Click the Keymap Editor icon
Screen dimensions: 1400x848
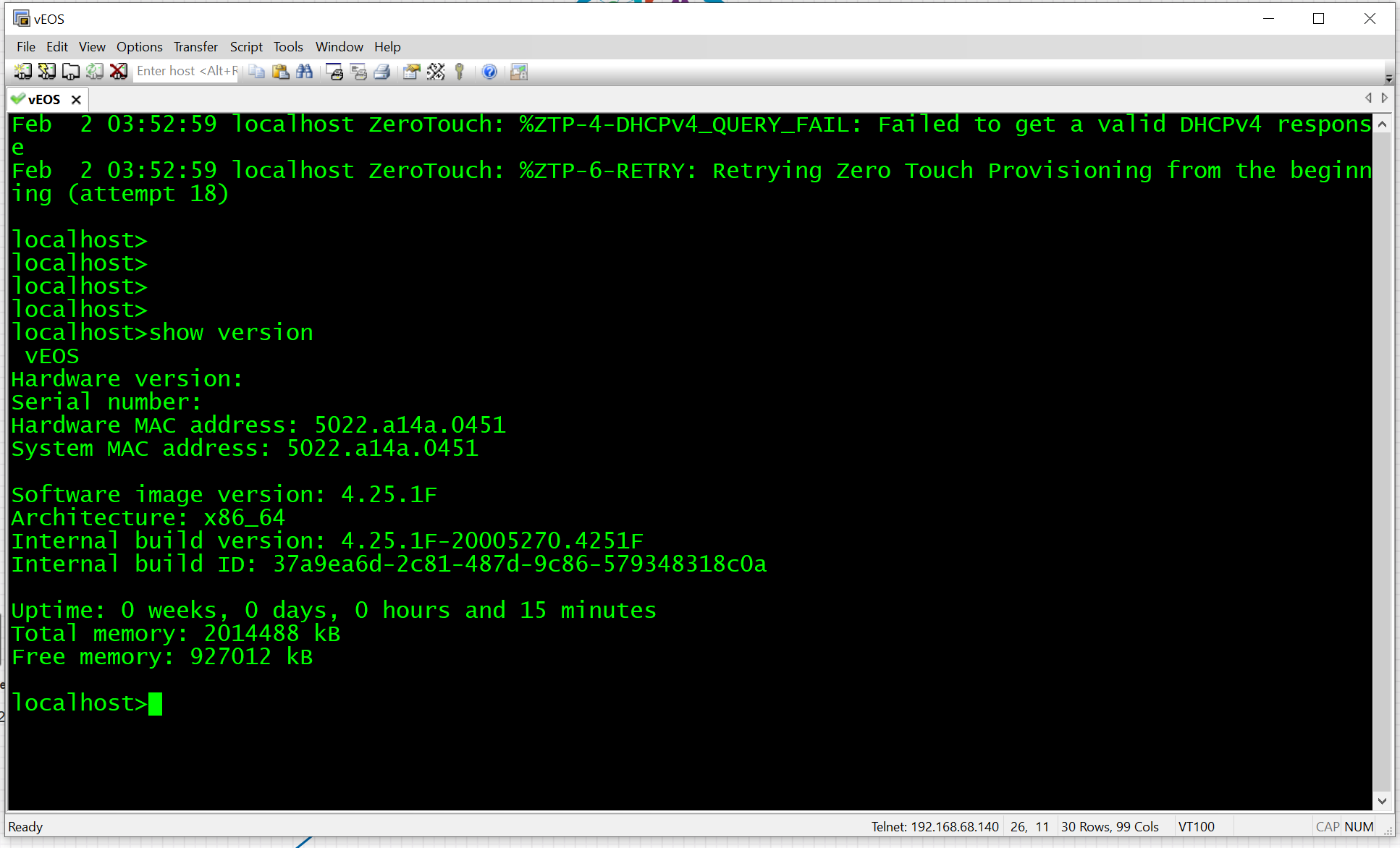(x=435, y=71)
